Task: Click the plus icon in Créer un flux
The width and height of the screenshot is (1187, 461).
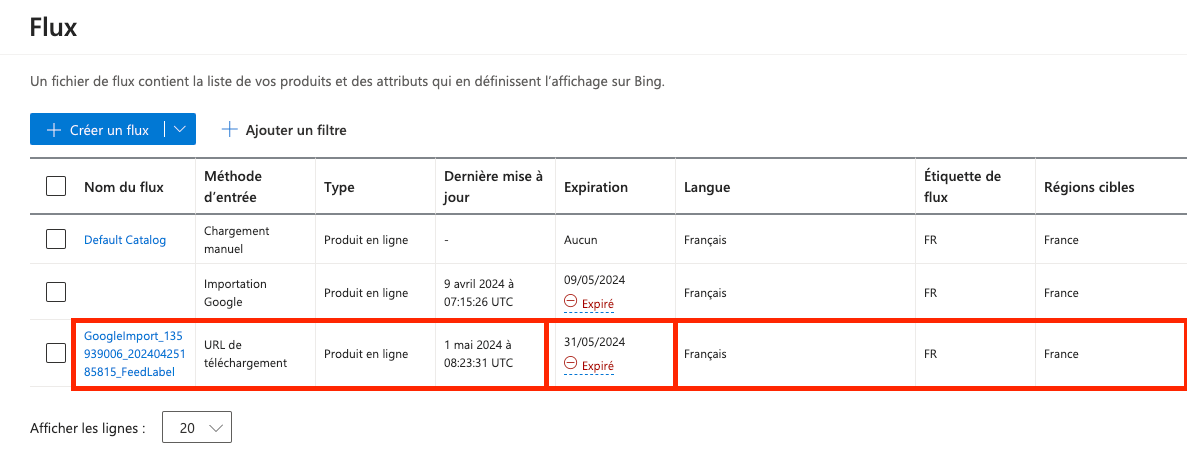Action: point(53,129)
